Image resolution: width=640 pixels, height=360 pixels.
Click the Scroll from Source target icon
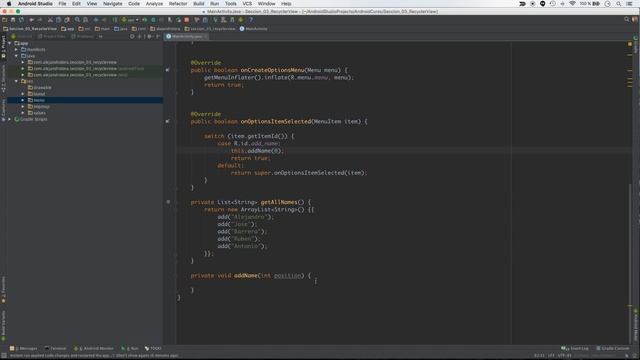click(132, 36)
